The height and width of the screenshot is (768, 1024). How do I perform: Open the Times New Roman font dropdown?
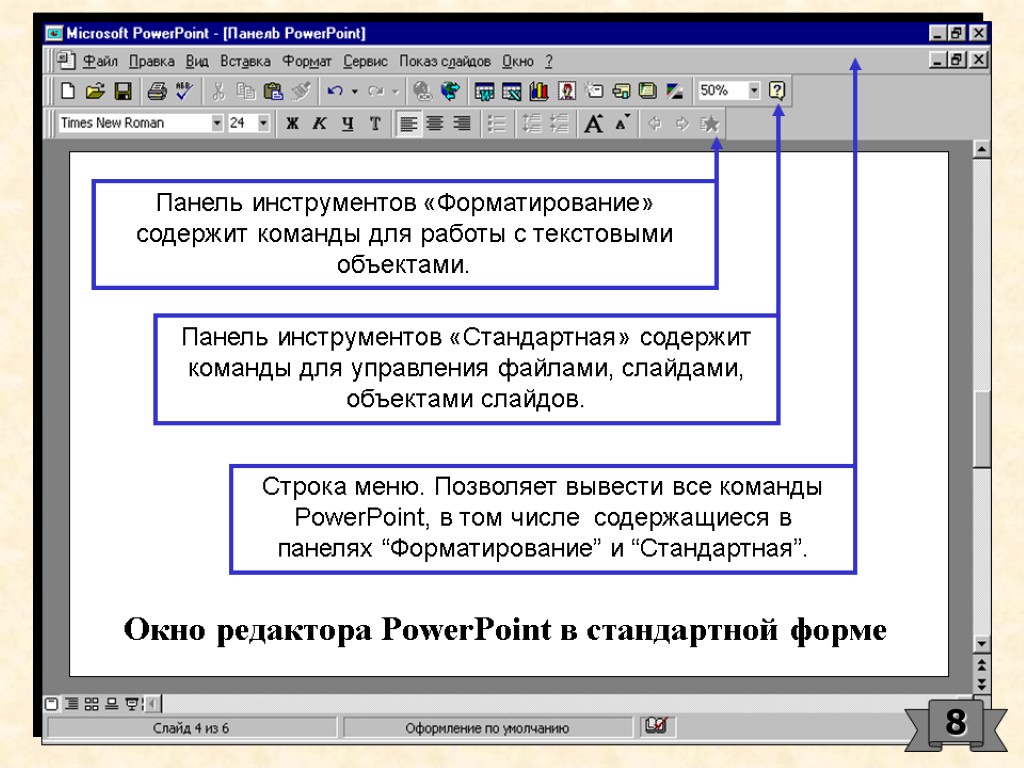(x=217, y=123)
